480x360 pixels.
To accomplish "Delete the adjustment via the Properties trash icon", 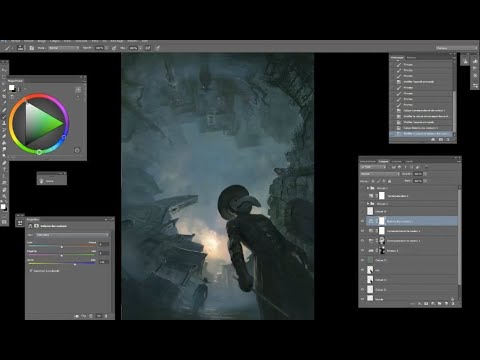I will 106,316.
